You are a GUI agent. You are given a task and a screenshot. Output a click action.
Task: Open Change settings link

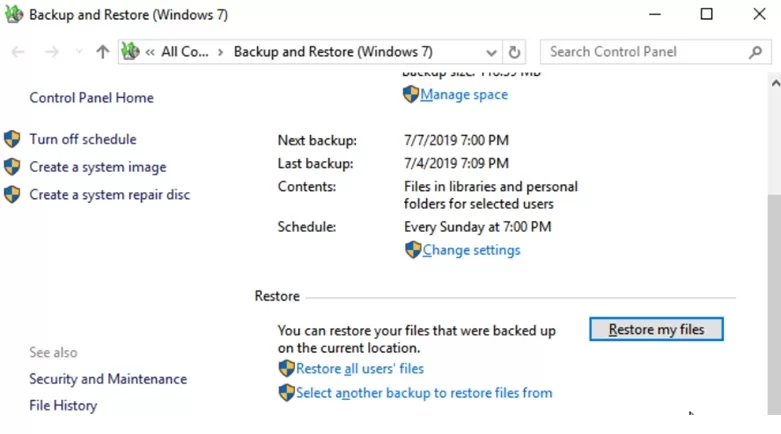(x=471, y=250)
